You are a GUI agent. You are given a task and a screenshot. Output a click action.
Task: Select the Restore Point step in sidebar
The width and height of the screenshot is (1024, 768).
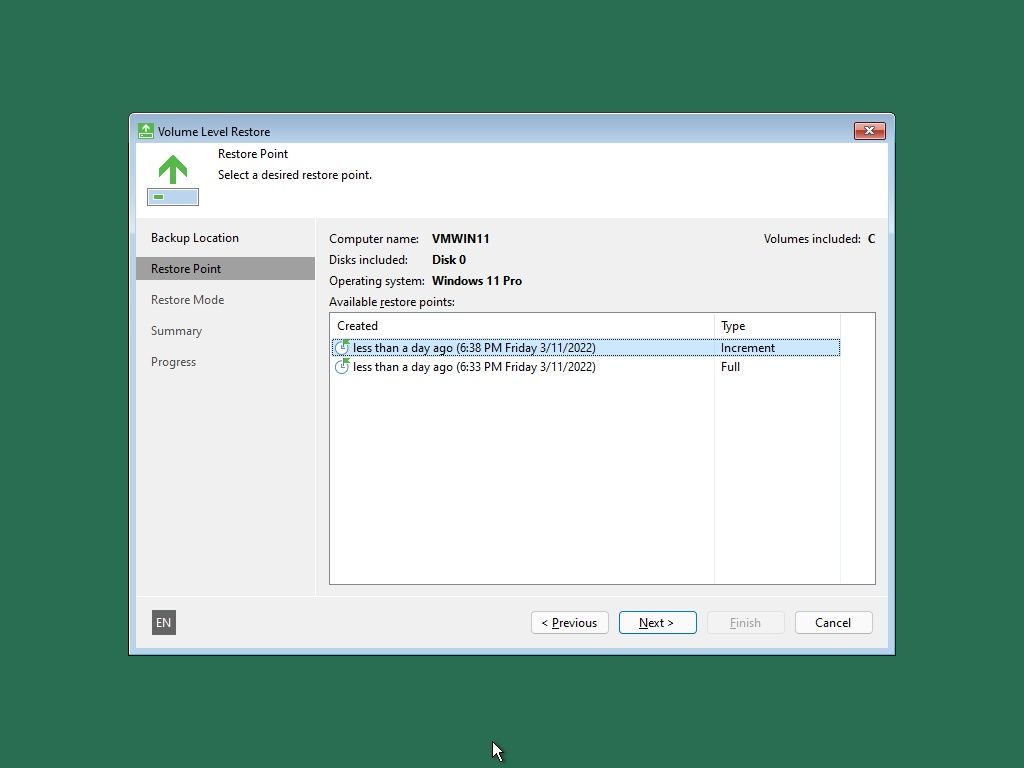(x=186, y=268)
